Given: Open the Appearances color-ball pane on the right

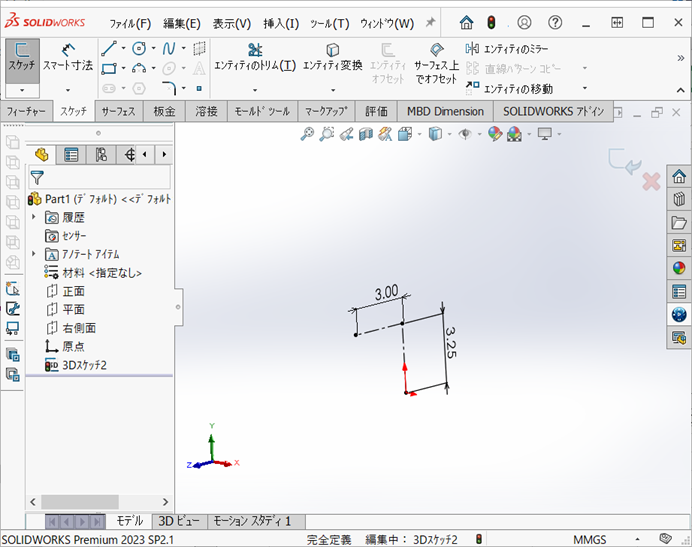Looking at the screenshot, I should 679,268.
